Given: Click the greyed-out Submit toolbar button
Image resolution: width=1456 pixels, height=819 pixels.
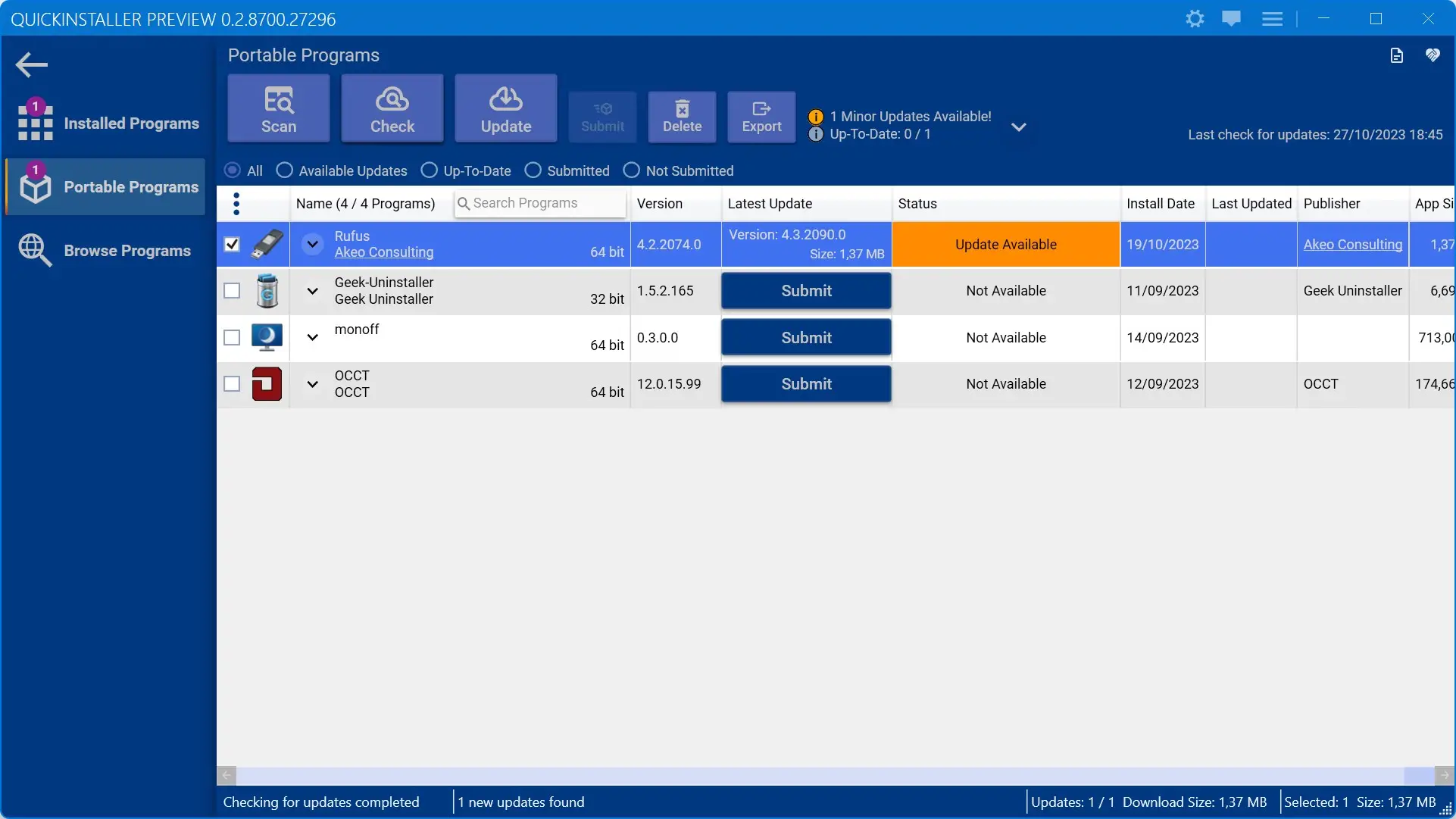Looking at the screenshot, I should click(603, 117).
